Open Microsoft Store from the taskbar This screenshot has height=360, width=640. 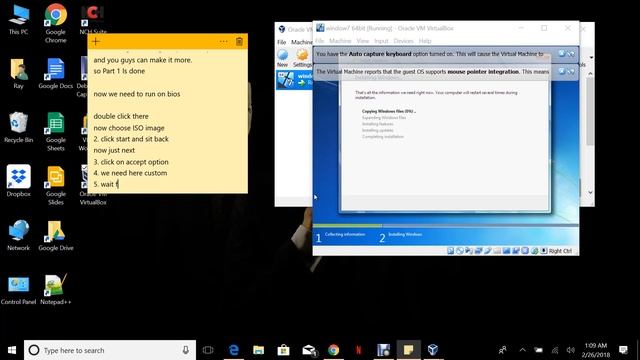tap(283, 350)
